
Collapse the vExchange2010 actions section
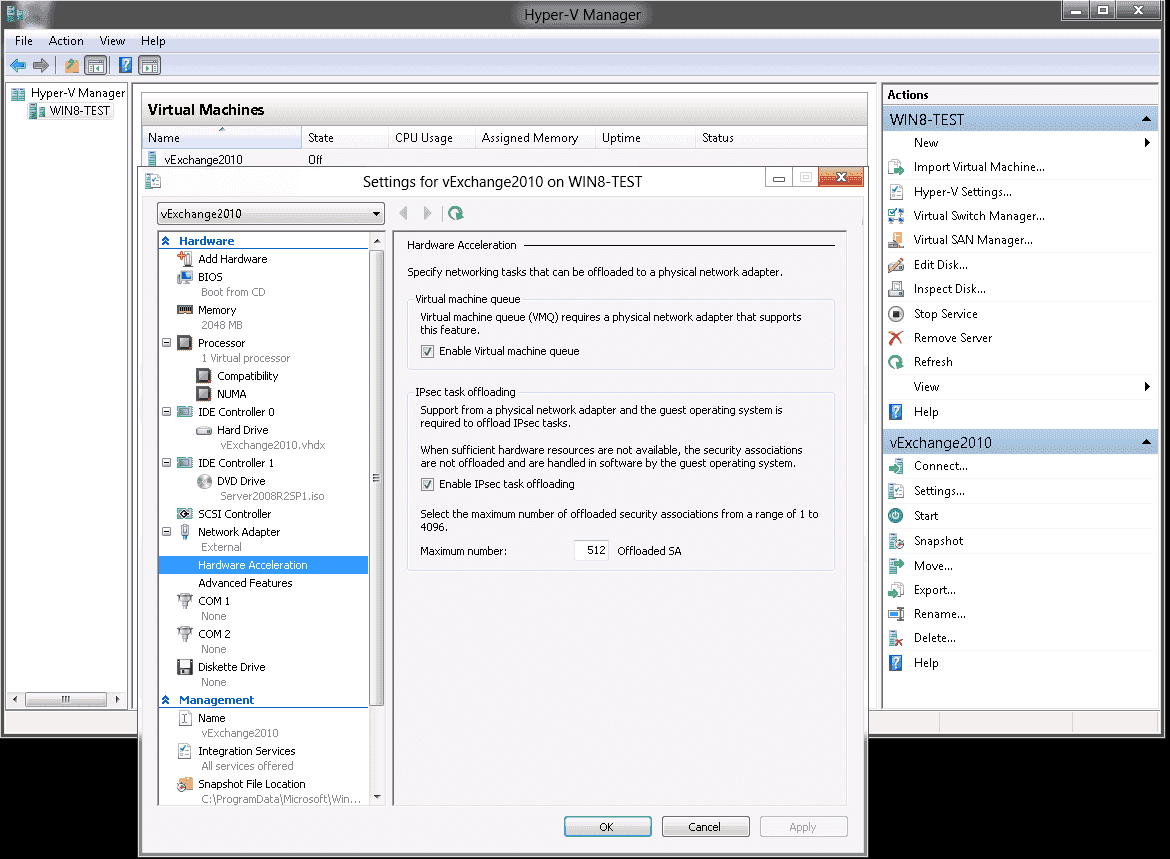(x=1146, y=443)
